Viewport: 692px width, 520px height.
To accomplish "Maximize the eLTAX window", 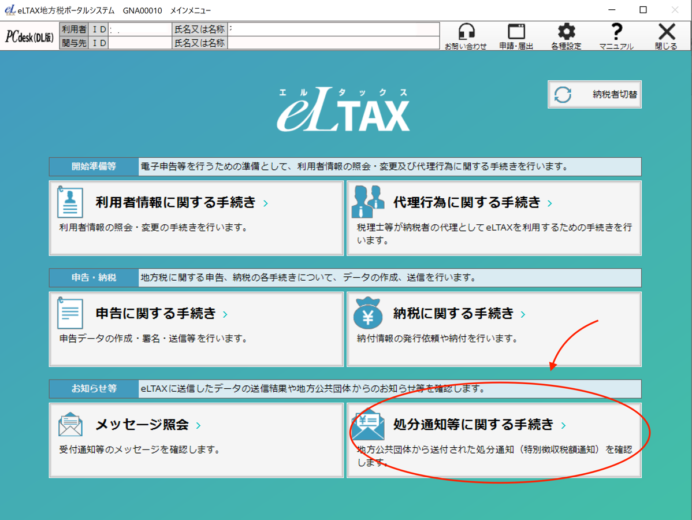I will (x=643, y=10).
